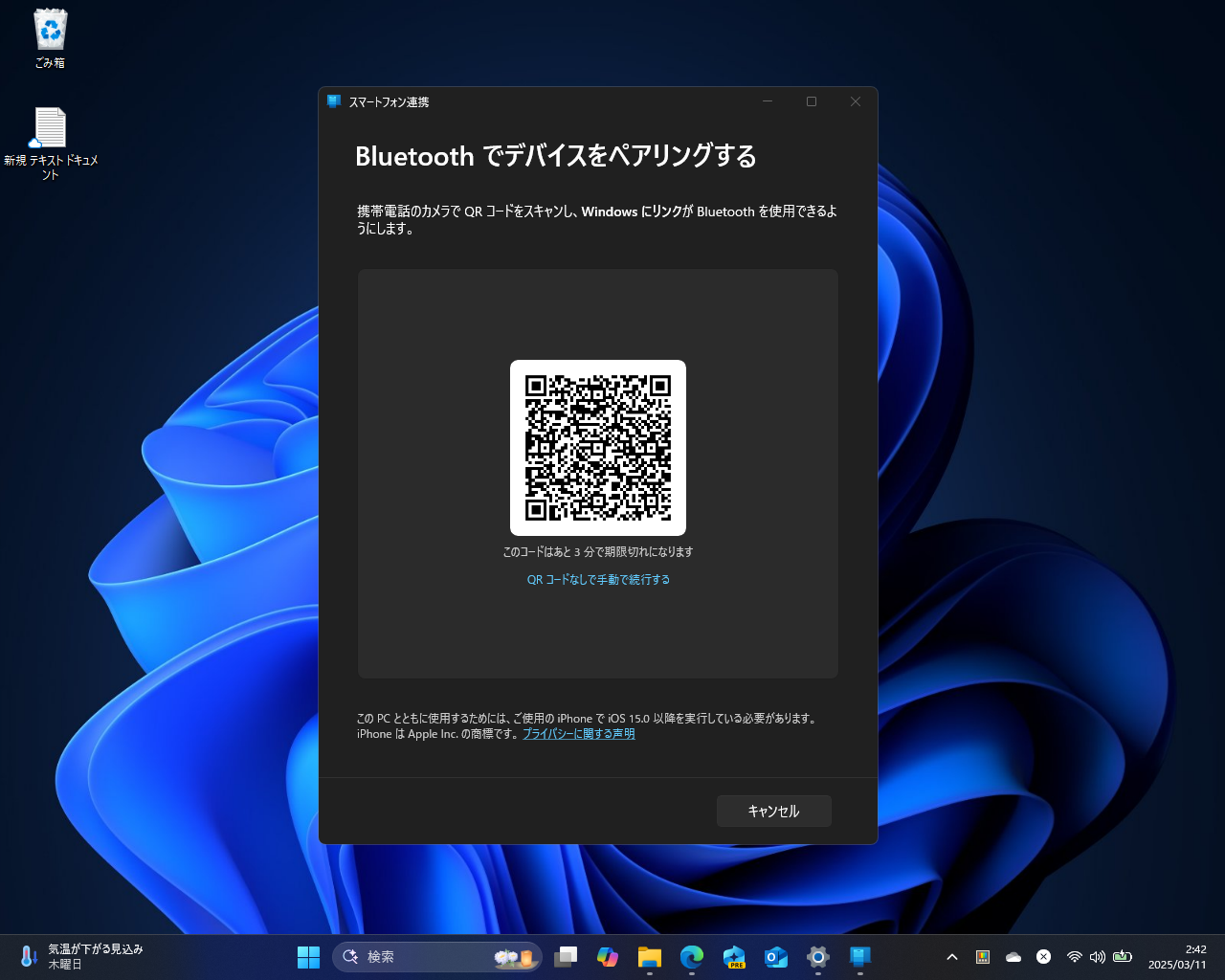
Task: Open File Explorer on the taskbar
Action: click(x=650, y=956)
